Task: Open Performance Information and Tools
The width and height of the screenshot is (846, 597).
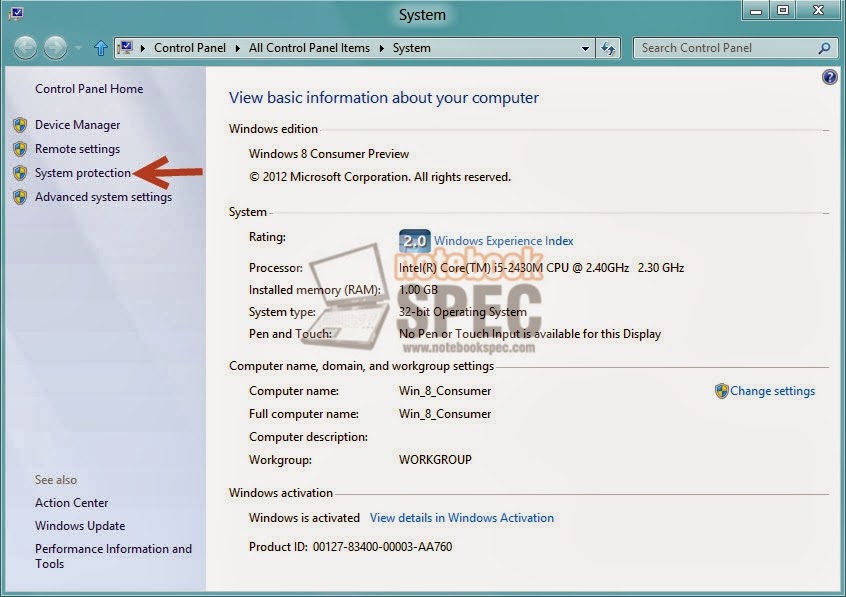Action: point(113,556)
